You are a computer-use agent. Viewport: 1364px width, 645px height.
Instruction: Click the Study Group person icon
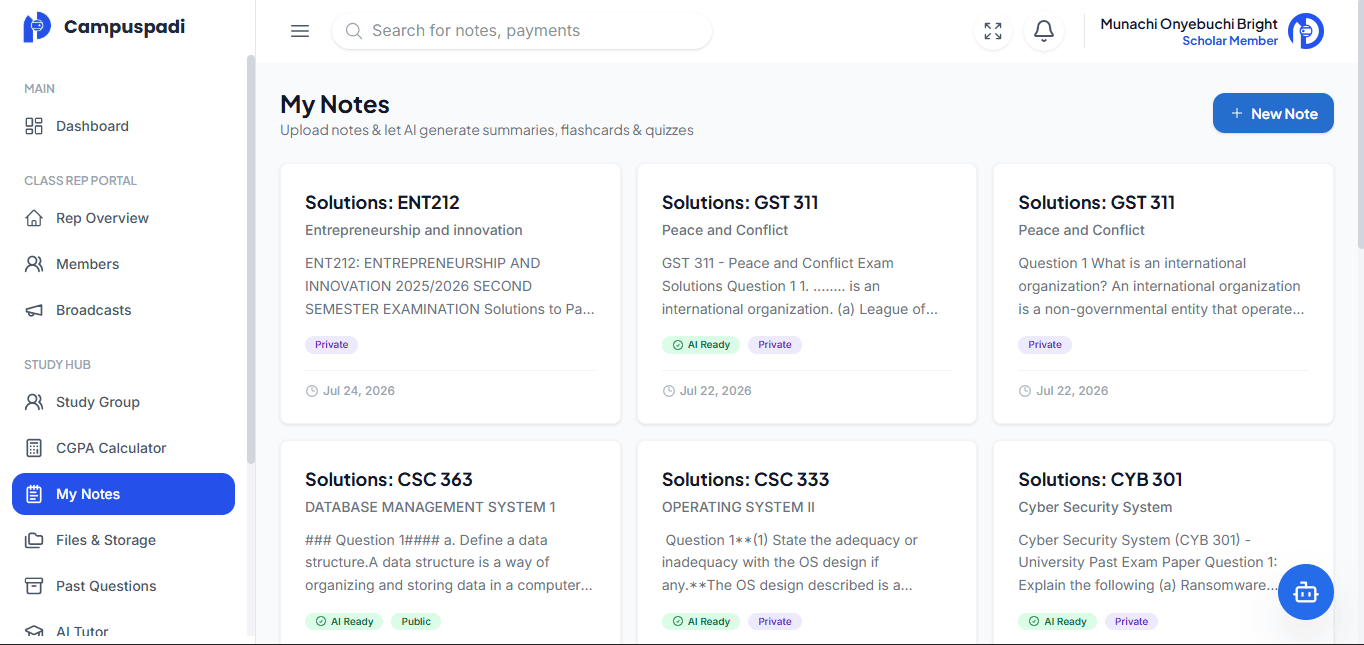34,402
